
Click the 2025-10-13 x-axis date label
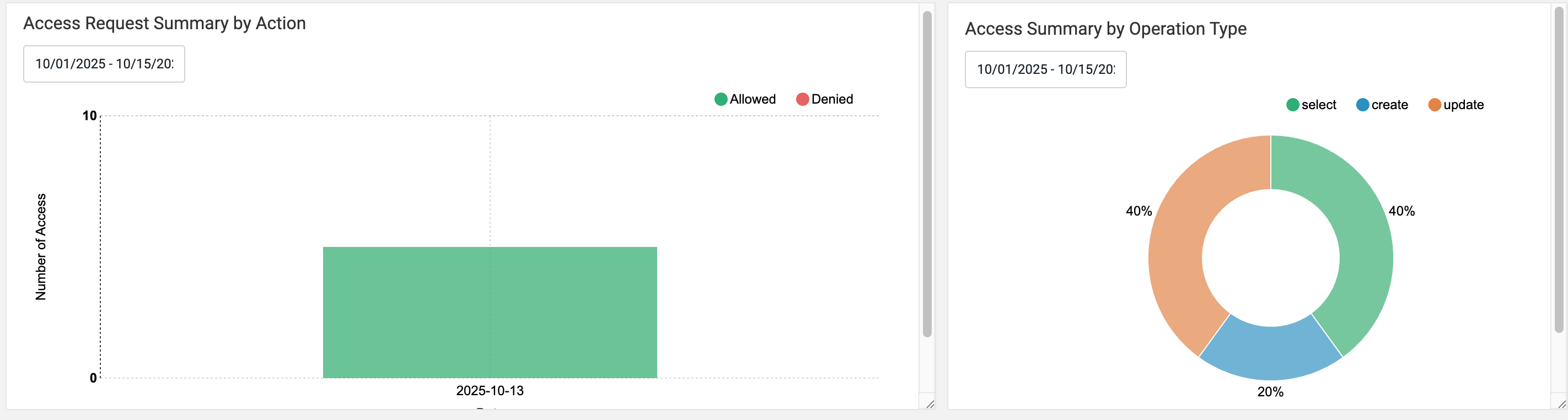[x=490, y=391]
